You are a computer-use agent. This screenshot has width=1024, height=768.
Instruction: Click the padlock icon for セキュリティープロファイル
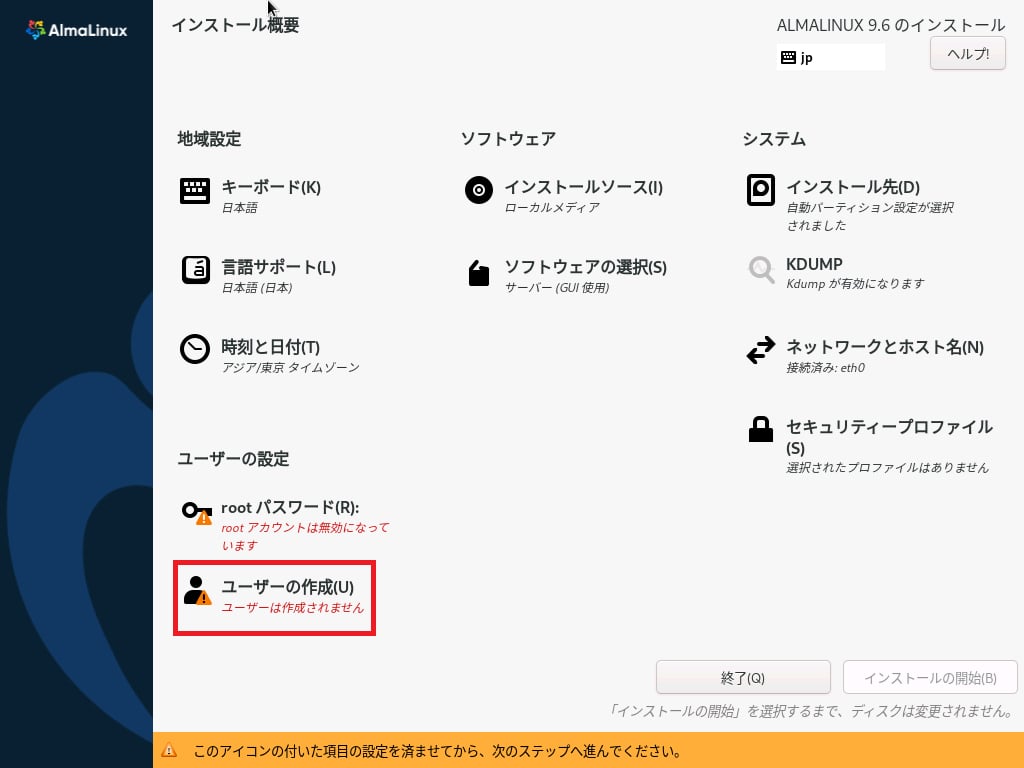(761, 430)
